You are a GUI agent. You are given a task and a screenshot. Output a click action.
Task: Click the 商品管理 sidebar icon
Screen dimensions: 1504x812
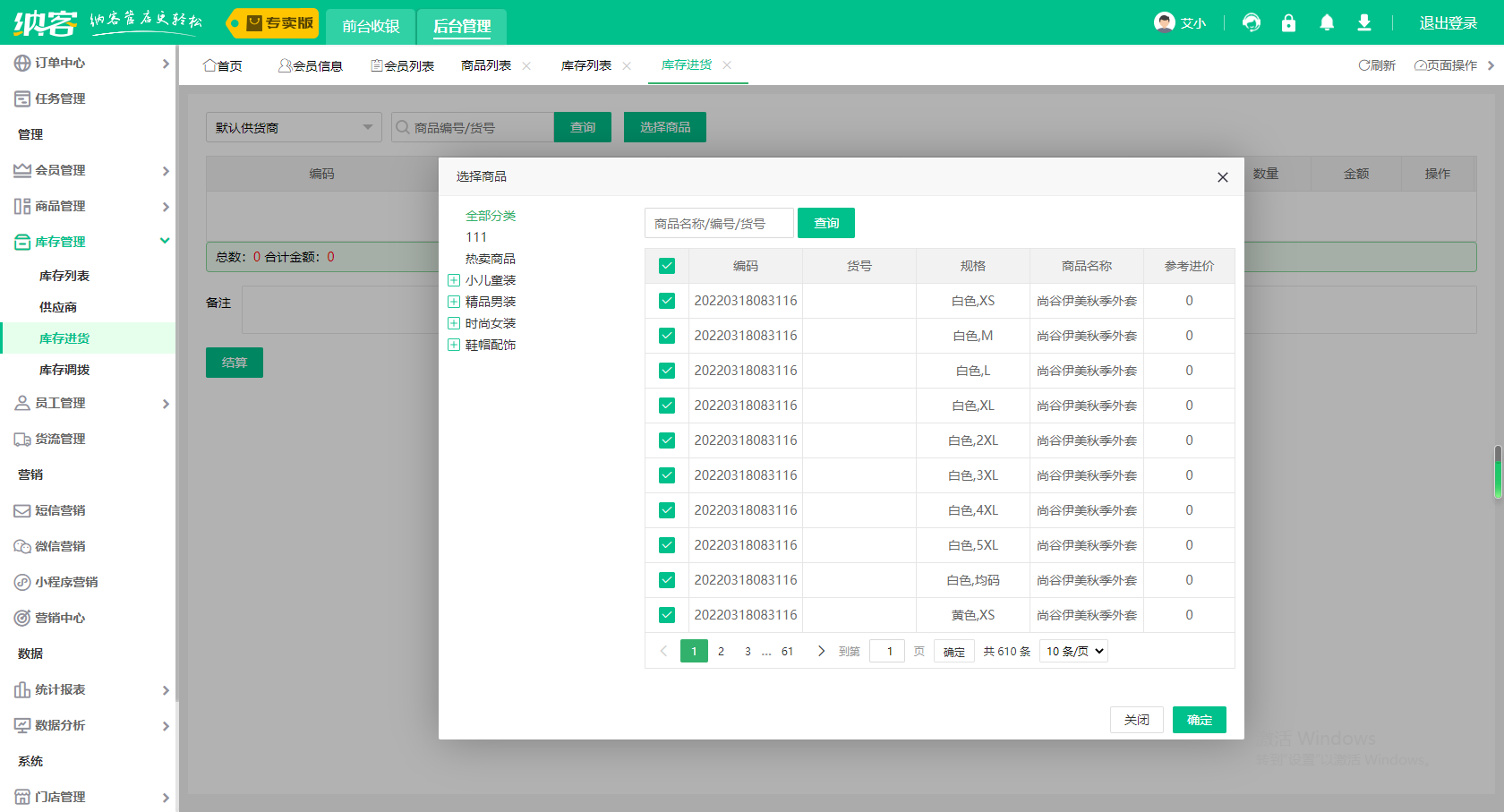pos(22,206)
